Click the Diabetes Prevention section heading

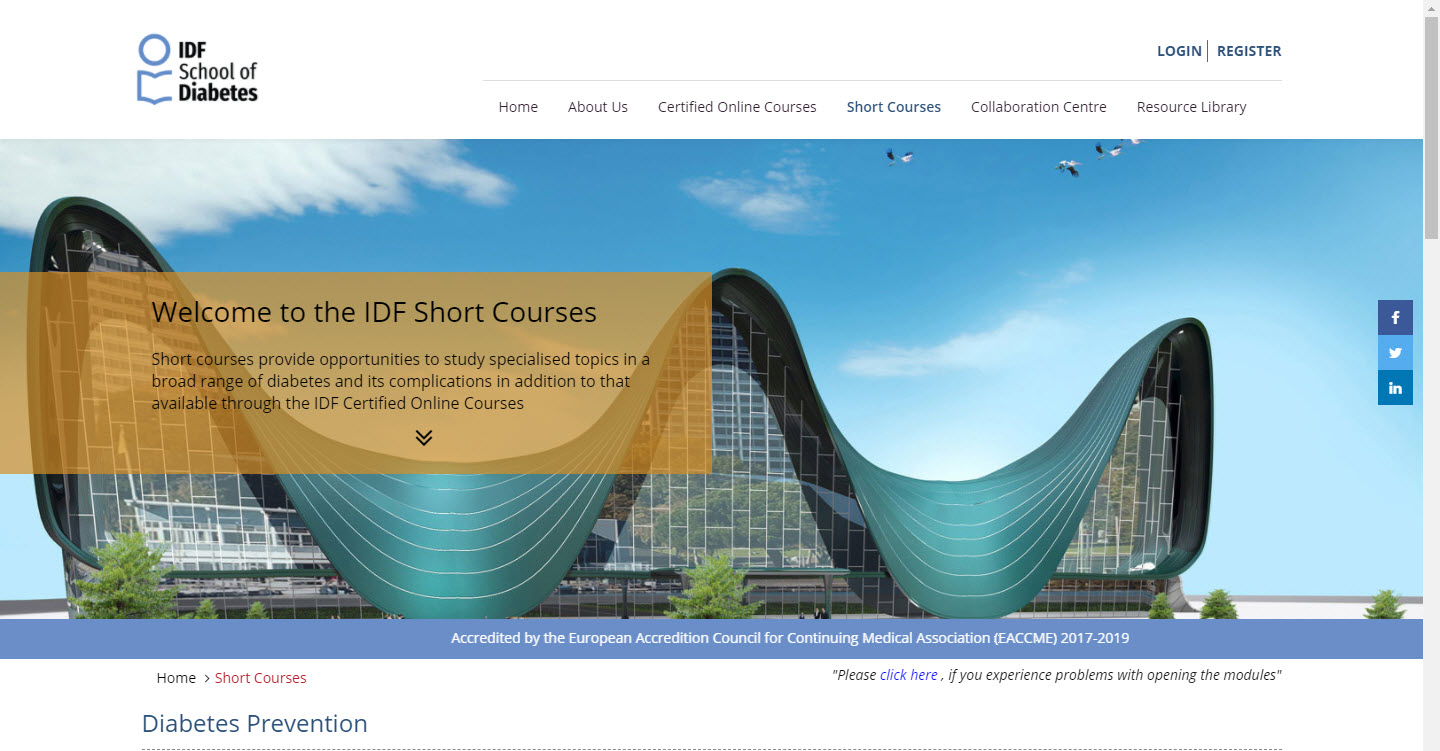(x=255, y=723)
